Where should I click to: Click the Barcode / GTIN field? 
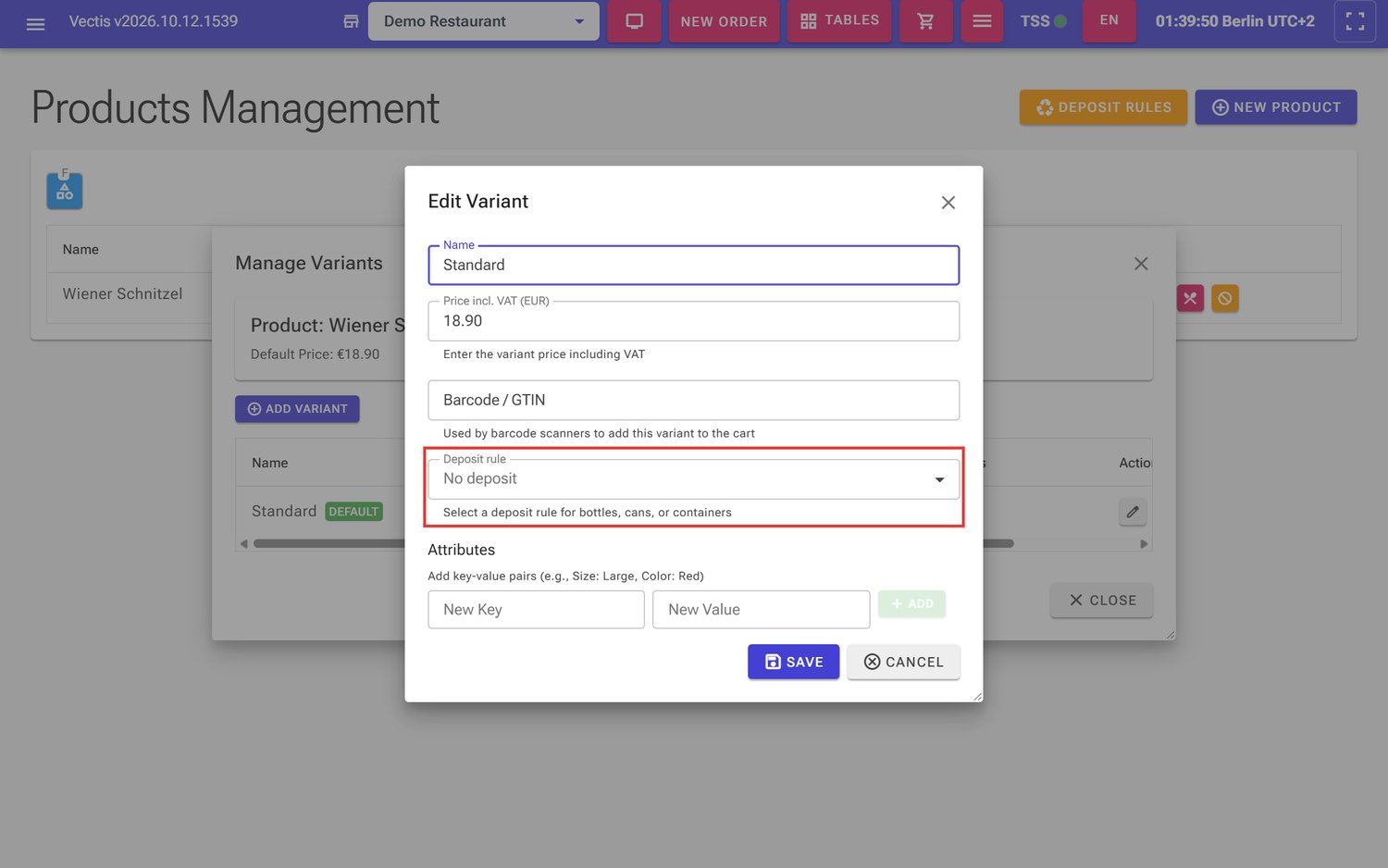tap(693, 400)
